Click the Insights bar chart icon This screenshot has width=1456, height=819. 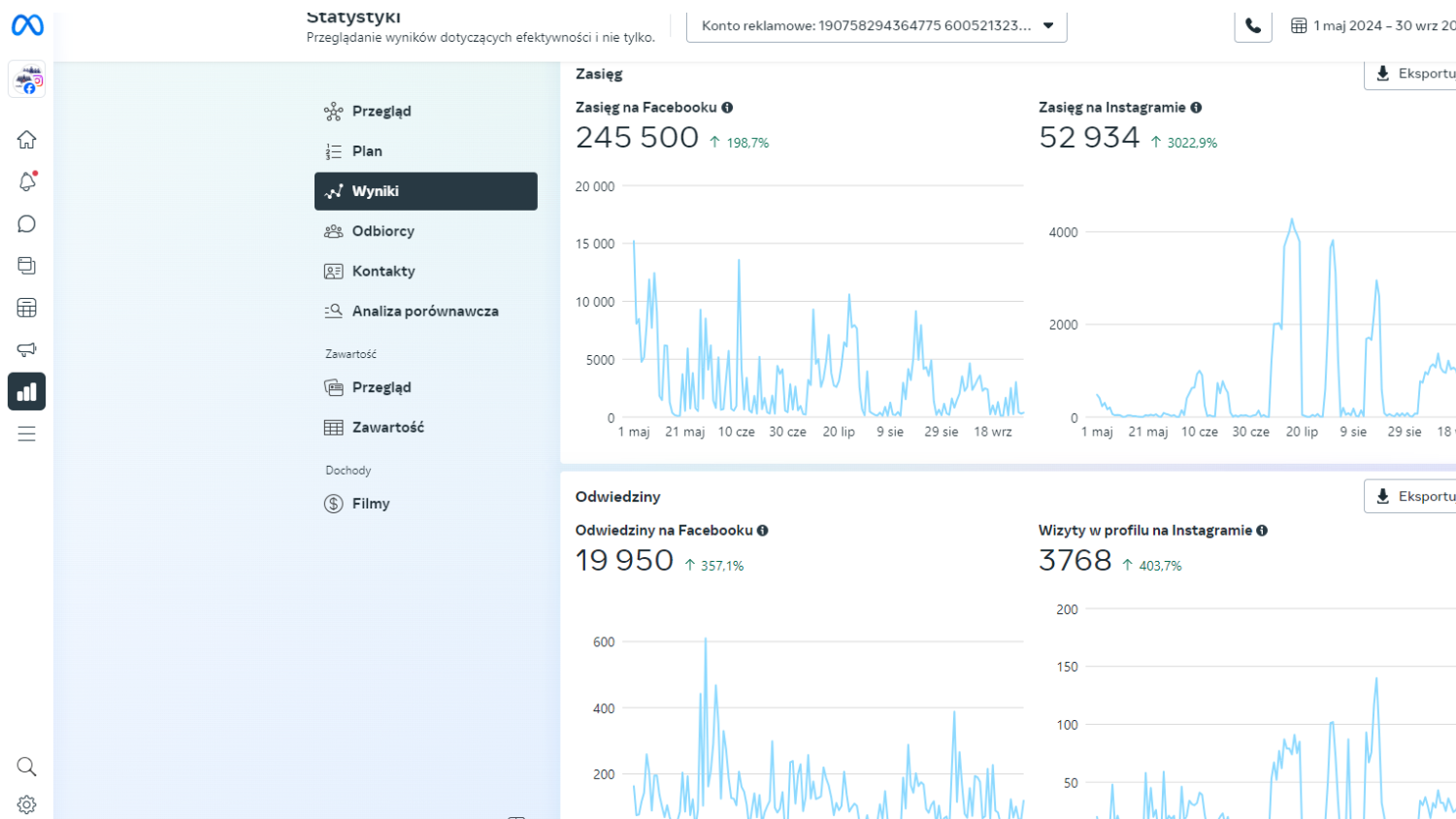tap(26, 392)
